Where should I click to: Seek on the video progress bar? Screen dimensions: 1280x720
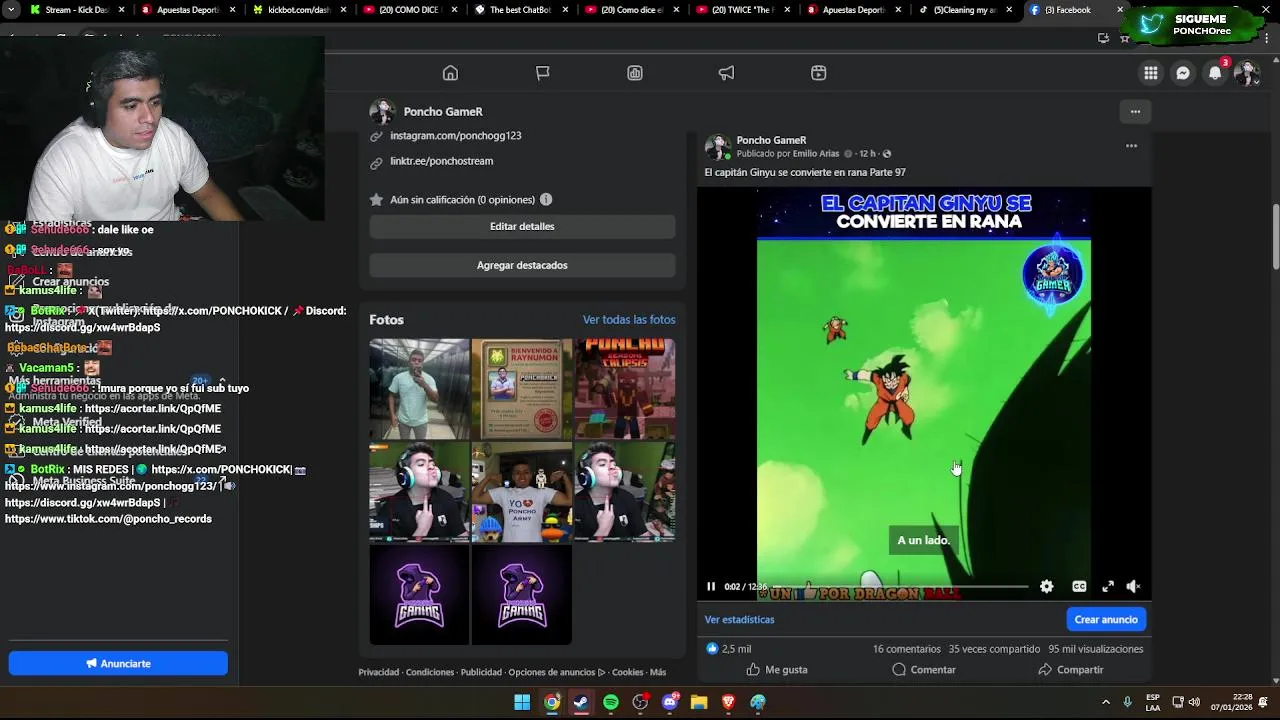pos(900,587)
